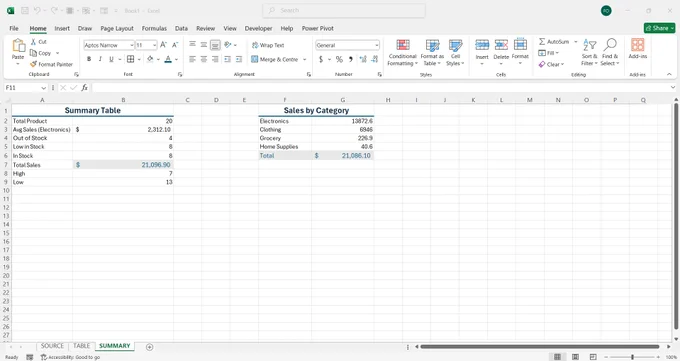Click the Decrease Indent icon

tap(227, 59)
